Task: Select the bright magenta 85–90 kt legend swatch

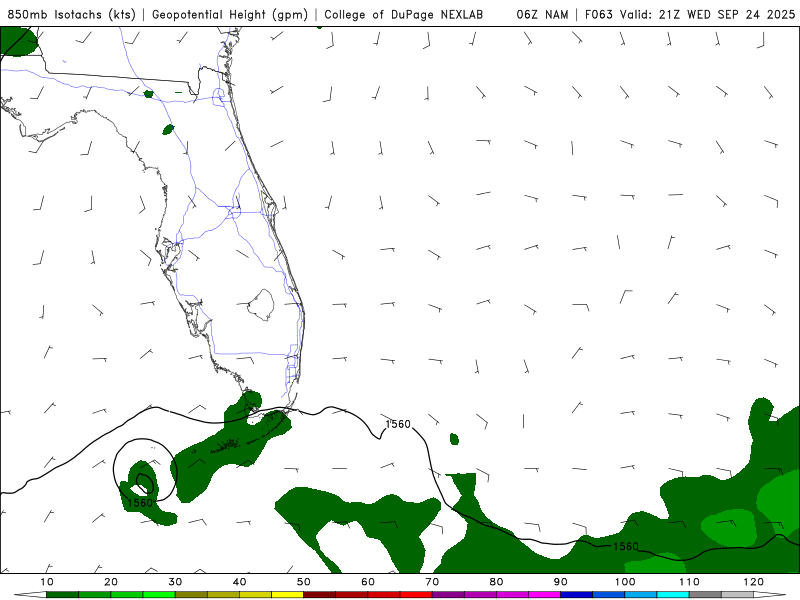Action: point(544,595)
